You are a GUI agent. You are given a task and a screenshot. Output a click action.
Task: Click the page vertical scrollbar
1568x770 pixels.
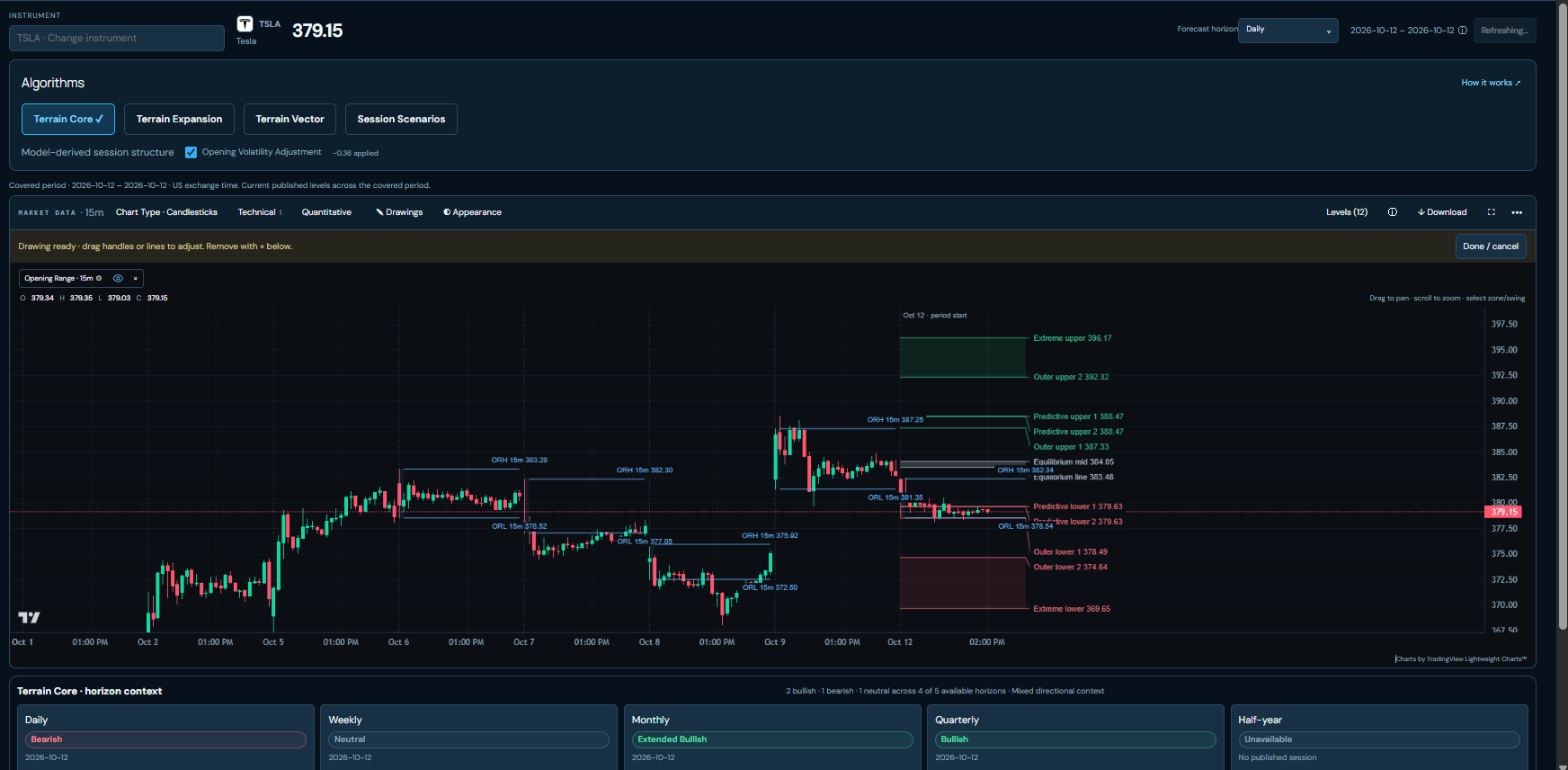tap(1563, 315)
